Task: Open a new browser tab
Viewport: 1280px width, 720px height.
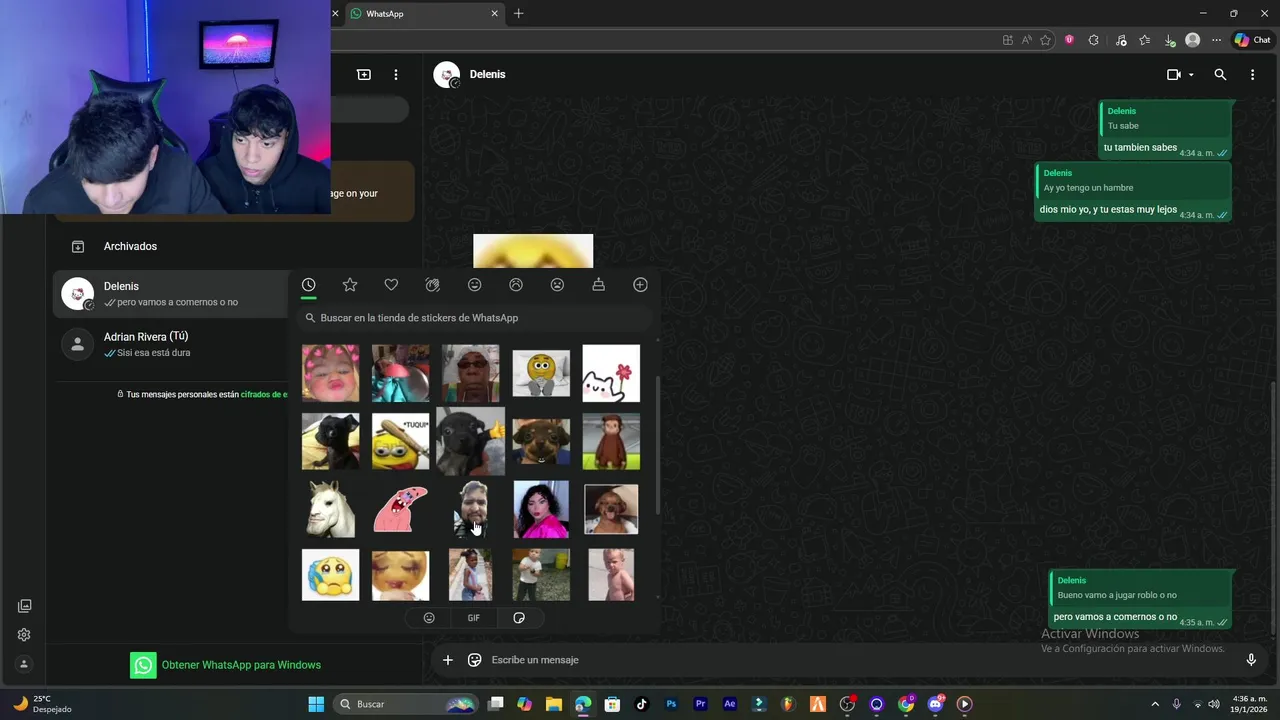Action: (x=518, y=14)
